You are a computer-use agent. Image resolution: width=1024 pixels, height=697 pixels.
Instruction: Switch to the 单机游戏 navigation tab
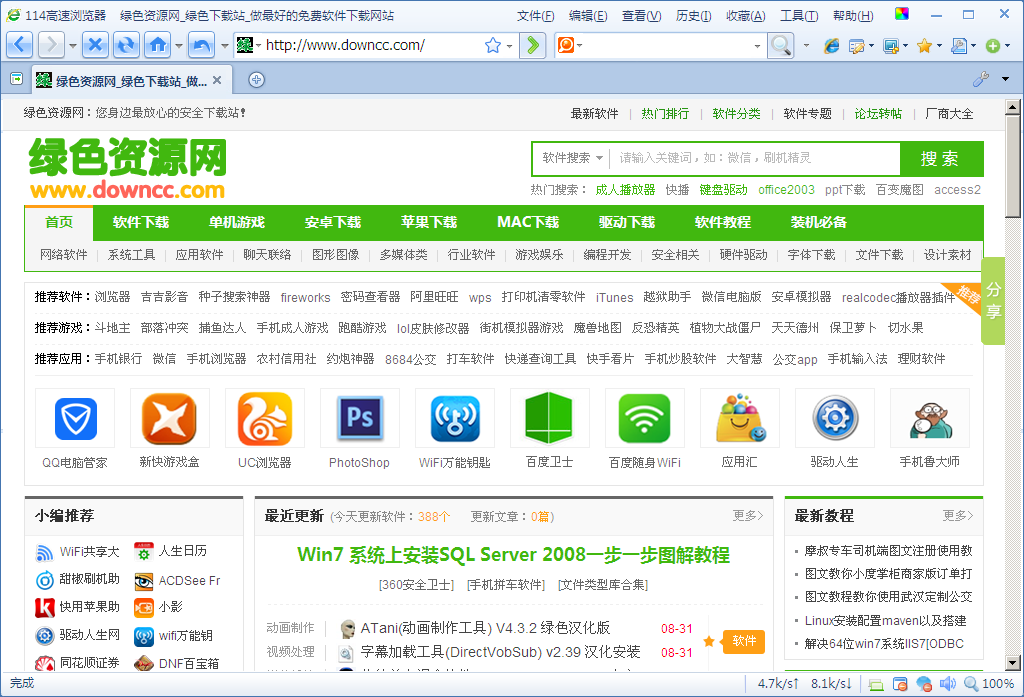pyautogui.click(x=237, y=222)
